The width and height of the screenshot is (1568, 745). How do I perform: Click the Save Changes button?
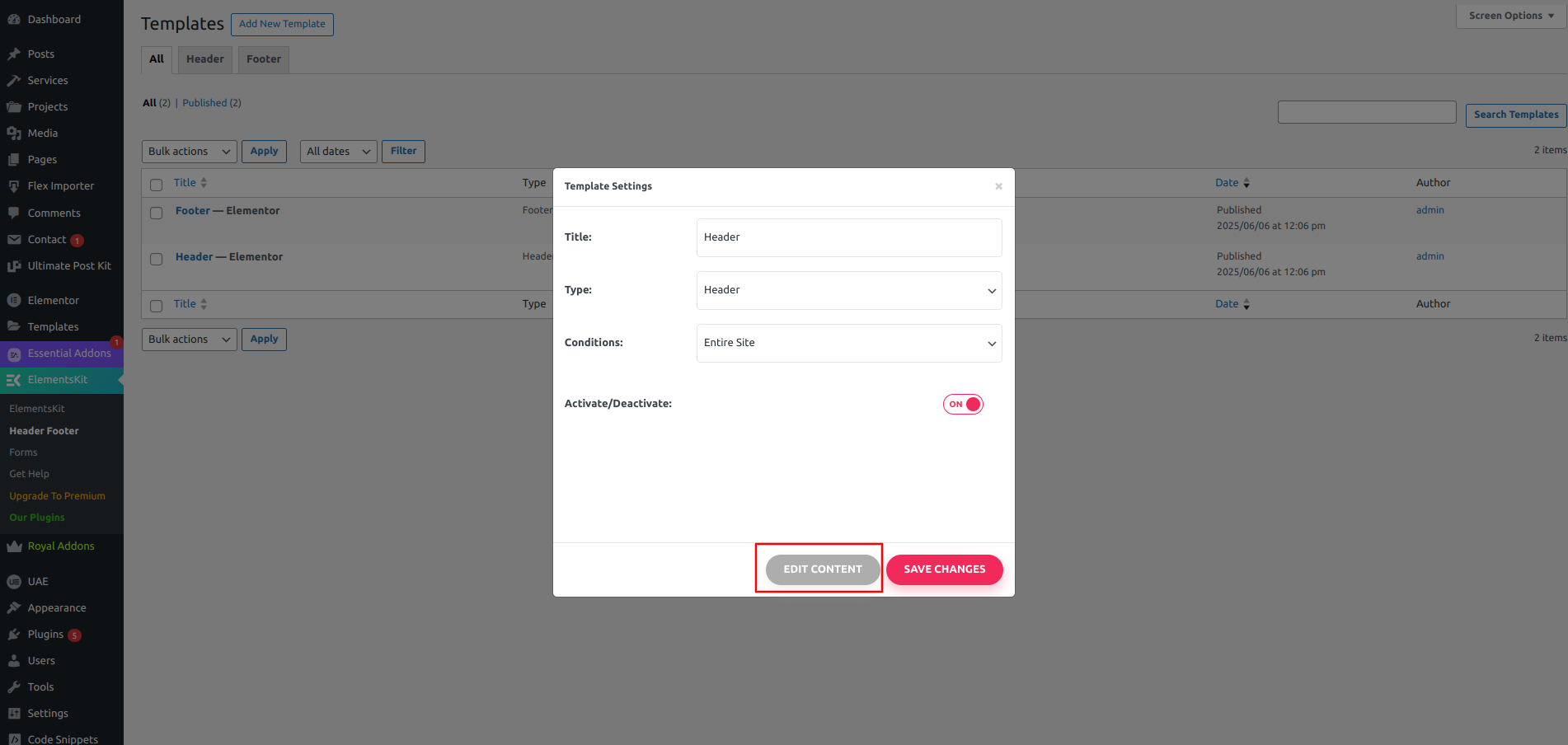944,569
